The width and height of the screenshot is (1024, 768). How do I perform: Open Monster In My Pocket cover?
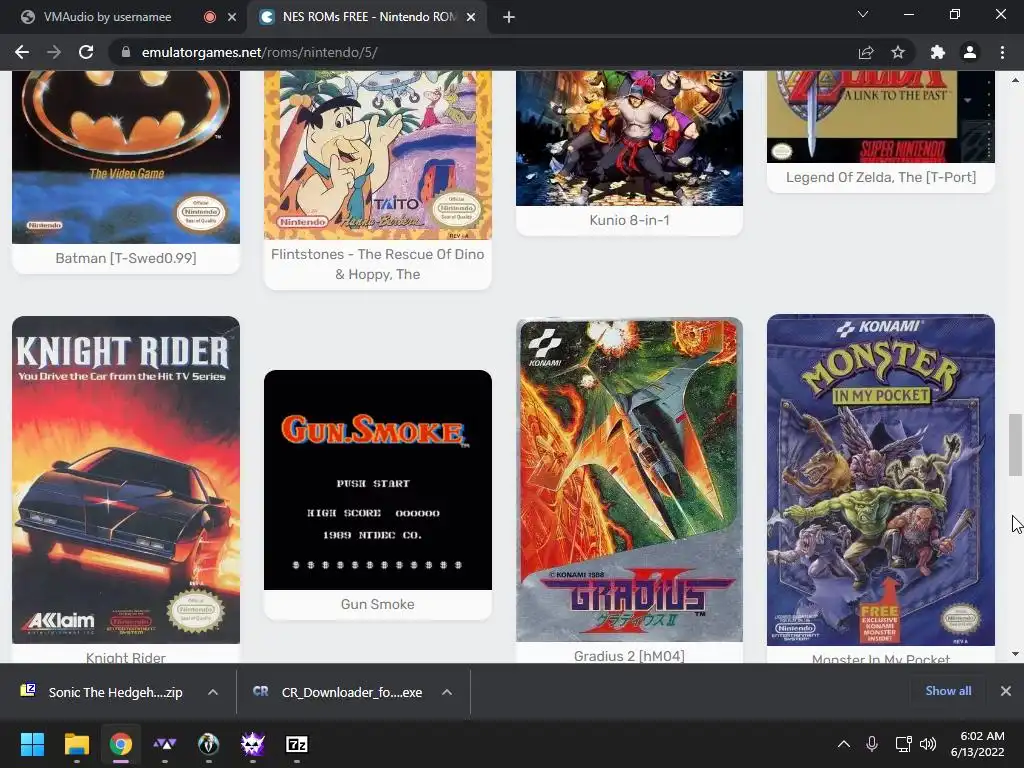click(881, 480)
